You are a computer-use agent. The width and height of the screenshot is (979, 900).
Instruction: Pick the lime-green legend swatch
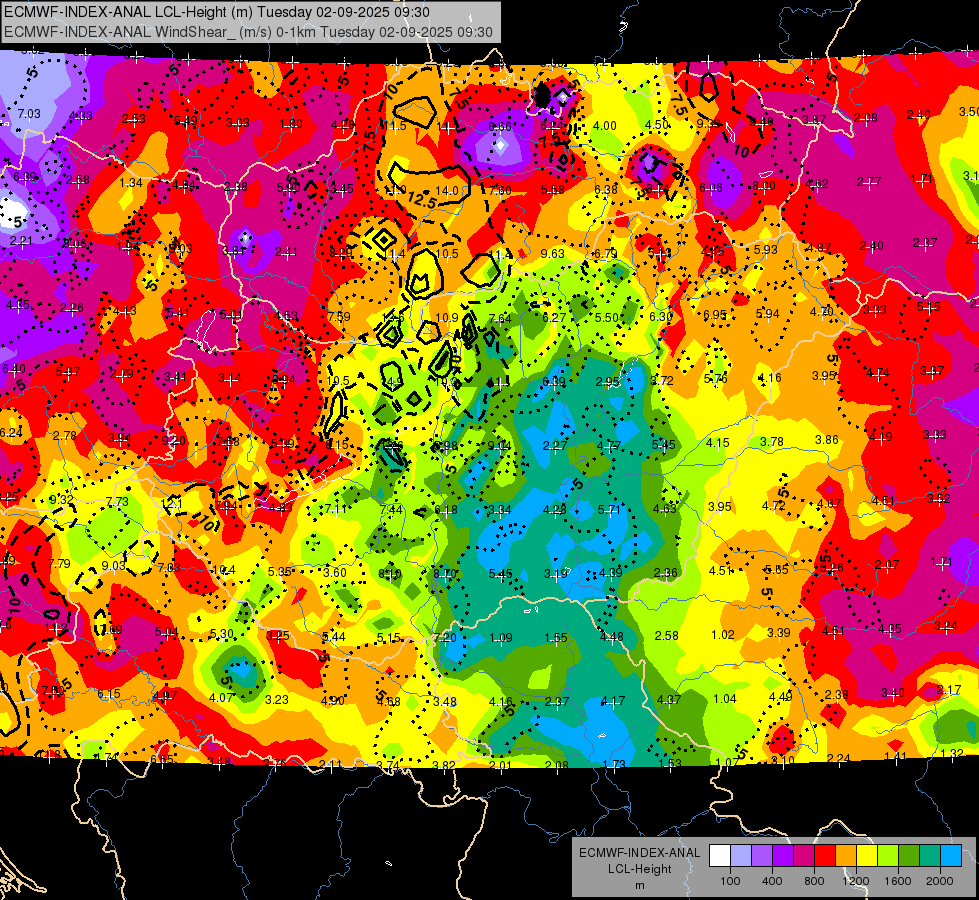pyautogui.click(x=888, y=856)
